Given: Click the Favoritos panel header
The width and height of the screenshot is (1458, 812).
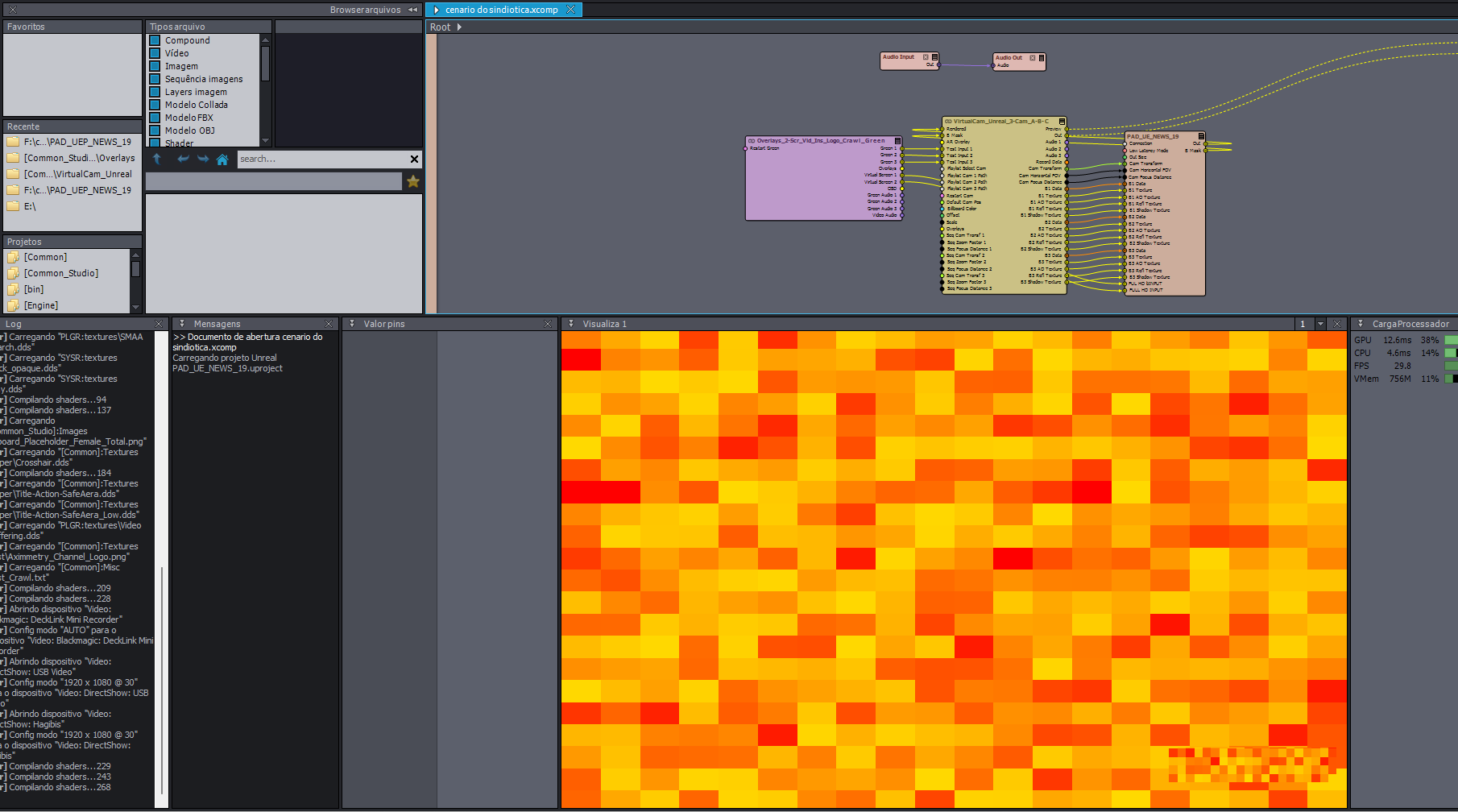Looking at the screenshot, I should (x=72, y=27).
